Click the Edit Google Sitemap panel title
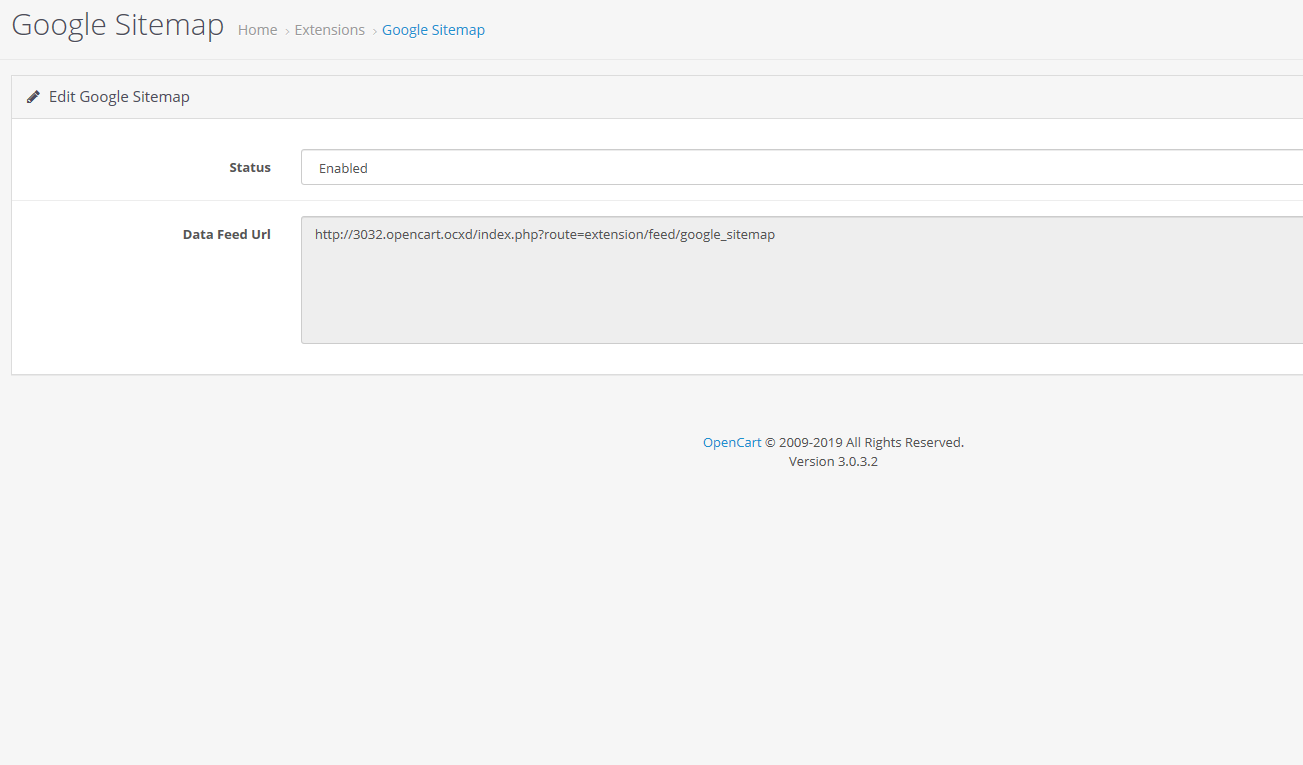This screenshot has height=765, width=1303. (x=119, y=97)
